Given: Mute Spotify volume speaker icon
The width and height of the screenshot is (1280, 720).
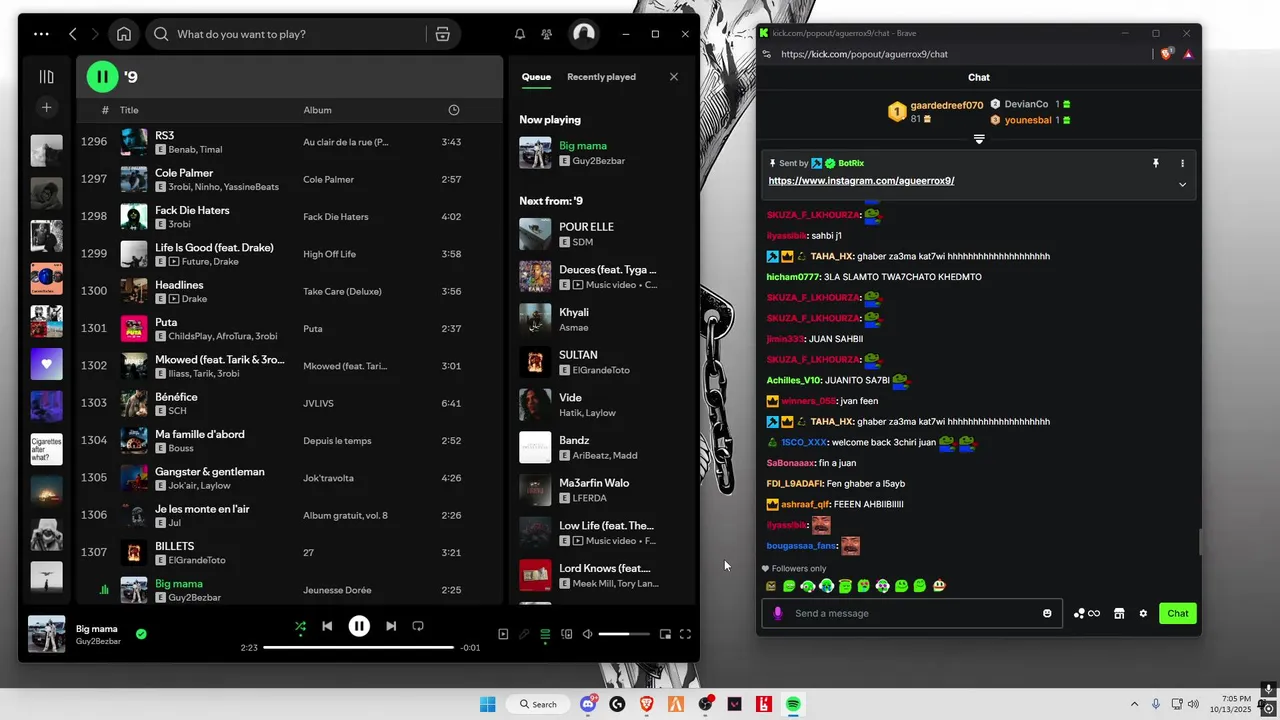Looking at the screenshot, I should [588, 634].
